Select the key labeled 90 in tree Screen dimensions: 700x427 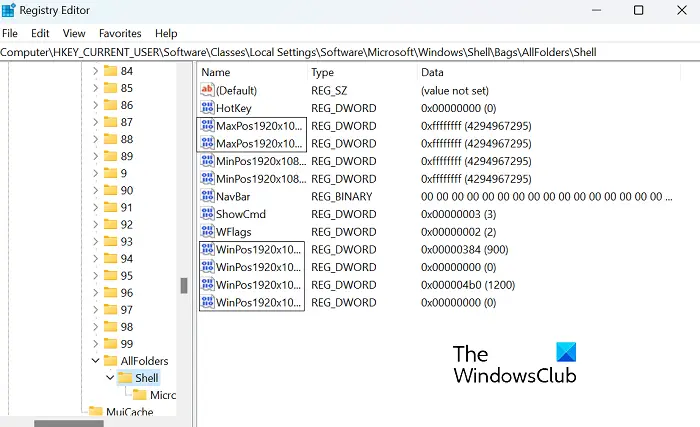(127, 190)
